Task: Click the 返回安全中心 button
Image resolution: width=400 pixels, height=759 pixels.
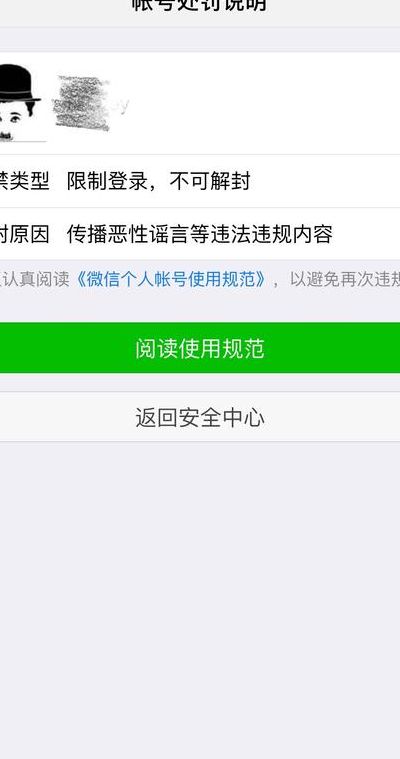Action: tap(200, 417)
